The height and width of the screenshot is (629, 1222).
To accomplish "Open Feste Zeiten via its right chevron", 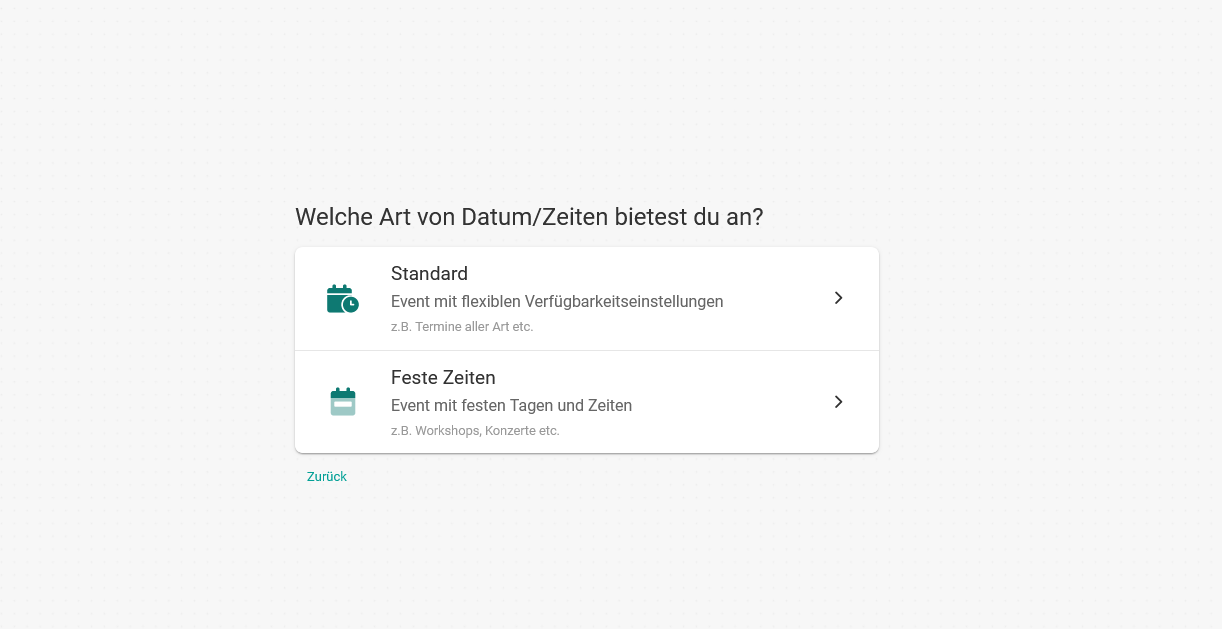I will pyautogui.click(x=838, y=402).
